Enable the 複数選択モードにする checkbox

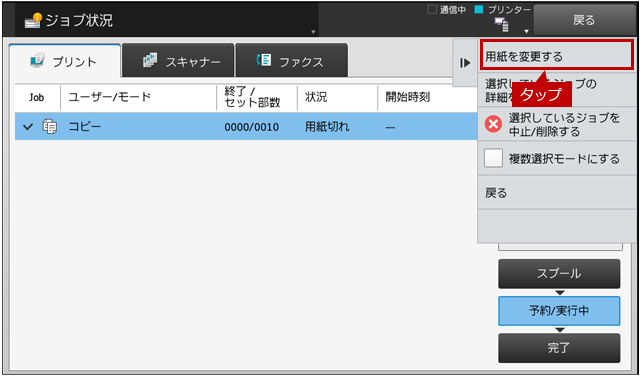pyautogui.click(x=493, y=158)
